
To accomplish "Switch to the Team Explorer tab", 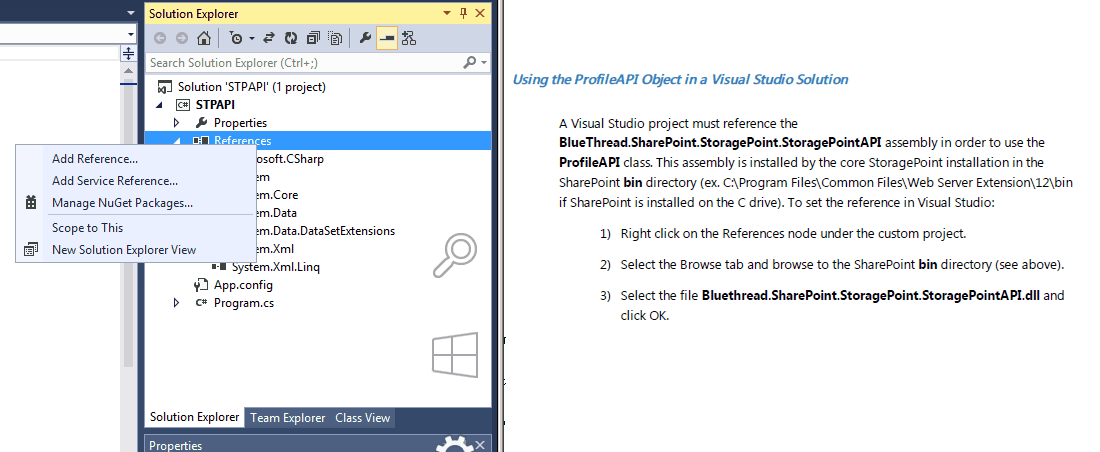I will [x=288, y=418].
